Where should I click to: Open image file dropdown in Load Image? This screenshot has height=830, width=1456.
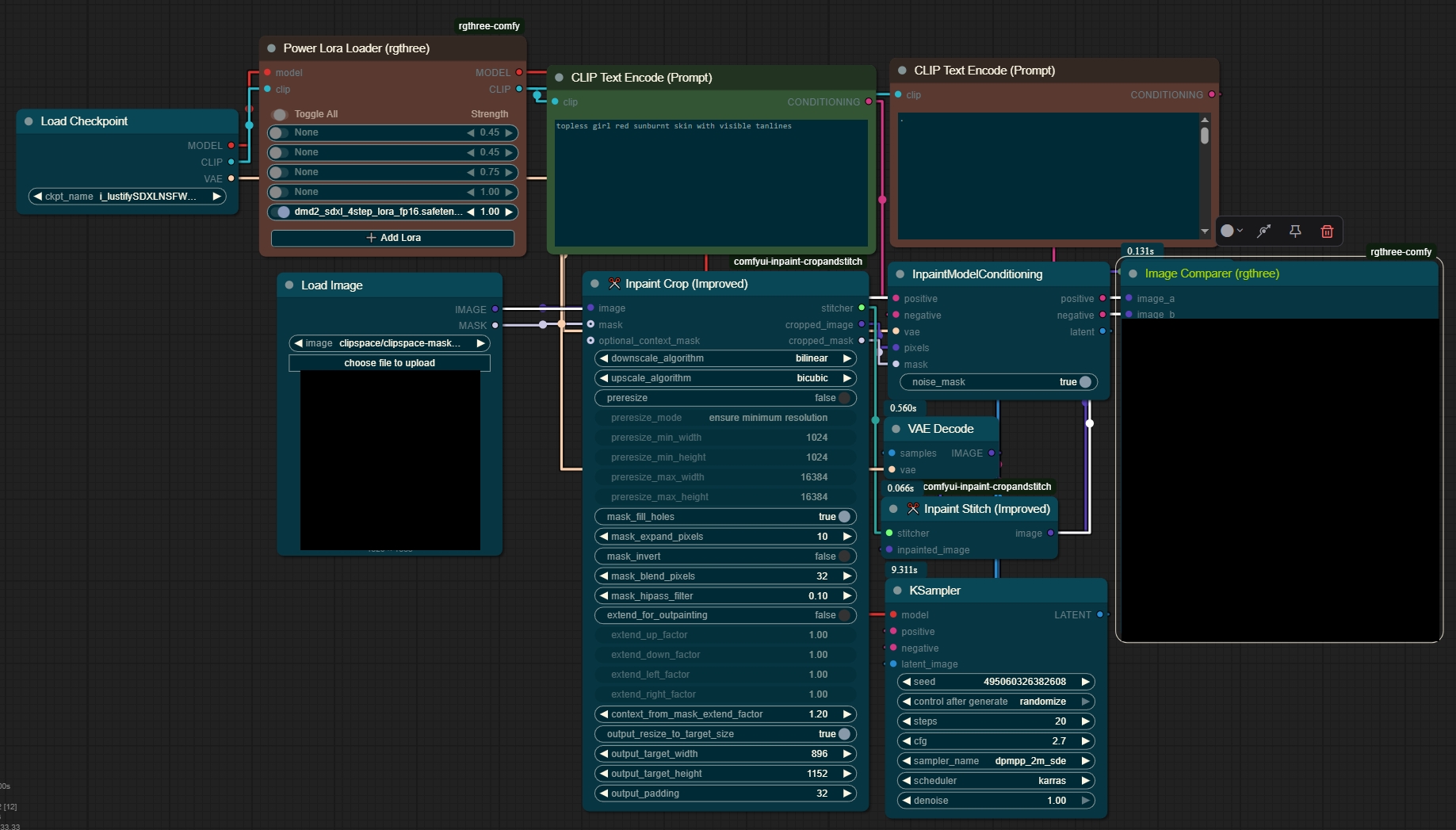(389, 343)
